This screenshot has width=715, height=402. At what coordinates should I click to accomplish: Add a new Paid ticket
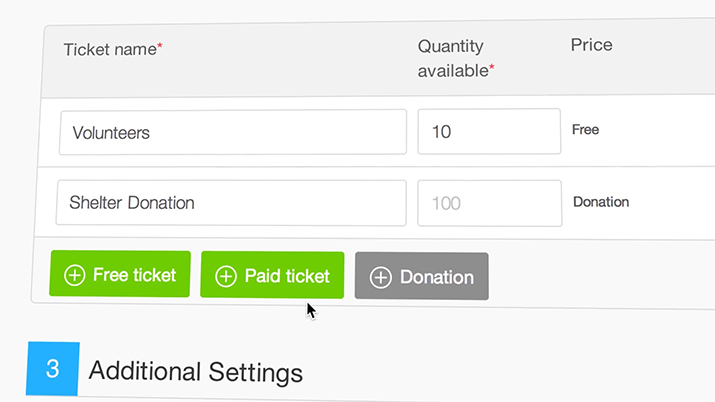click(x=272, y=275)
